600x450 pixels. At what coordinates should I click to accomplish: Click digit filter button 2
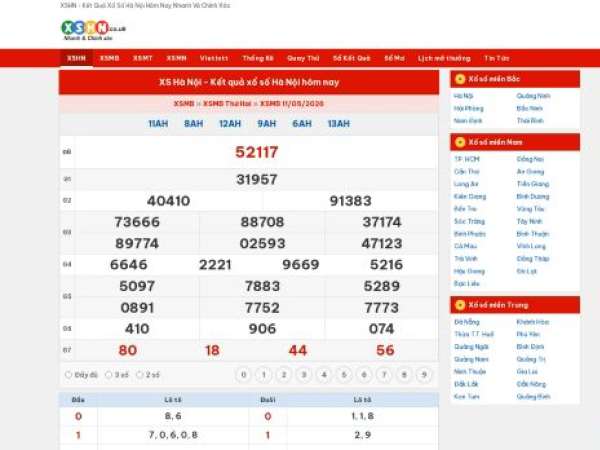284,375
